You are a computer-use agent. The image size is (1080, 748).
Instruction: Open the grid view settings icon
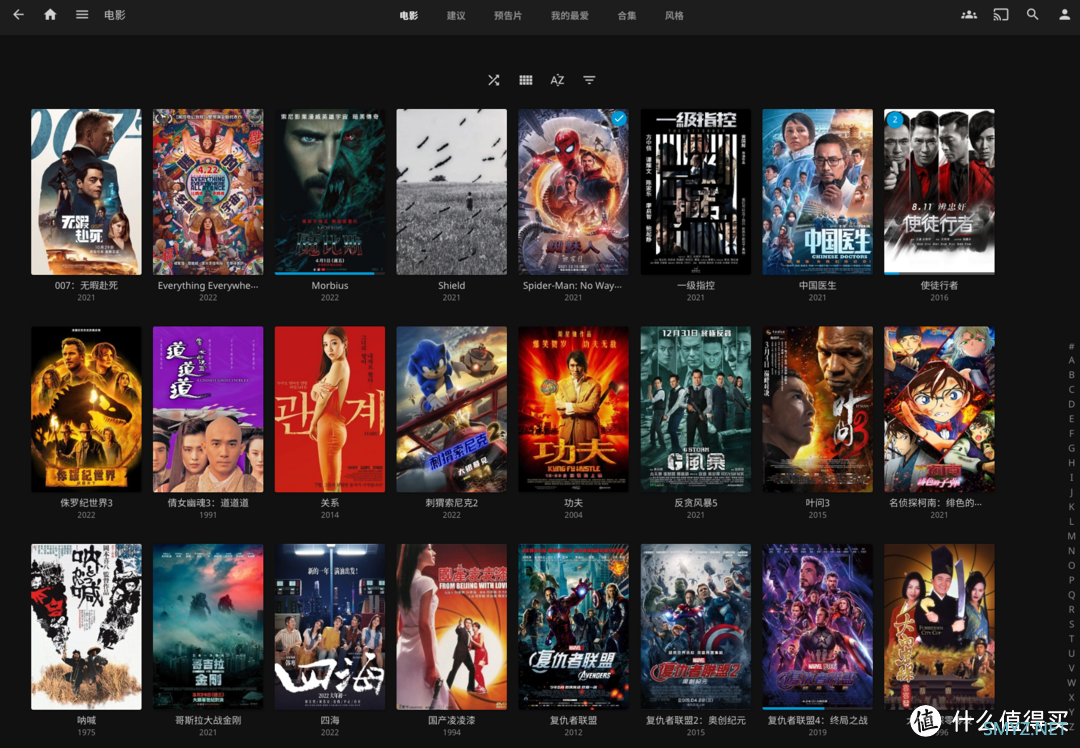tap(526, 80)
